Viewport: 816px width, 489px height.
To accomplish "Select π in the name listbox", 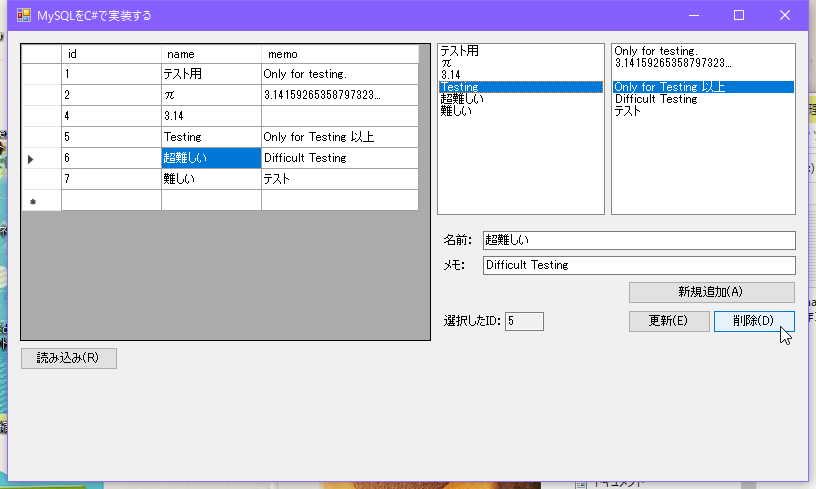I will [520, 63].
